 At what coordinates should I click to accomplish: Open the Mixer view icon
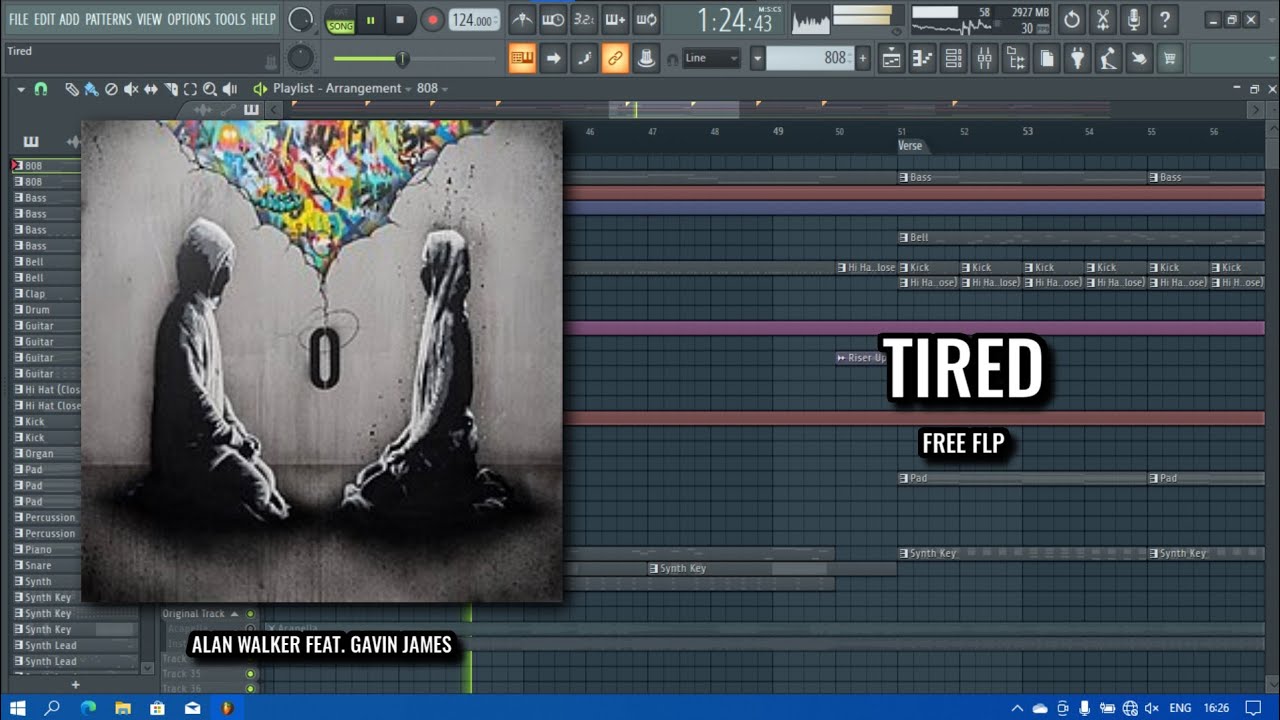click(984, 59)
